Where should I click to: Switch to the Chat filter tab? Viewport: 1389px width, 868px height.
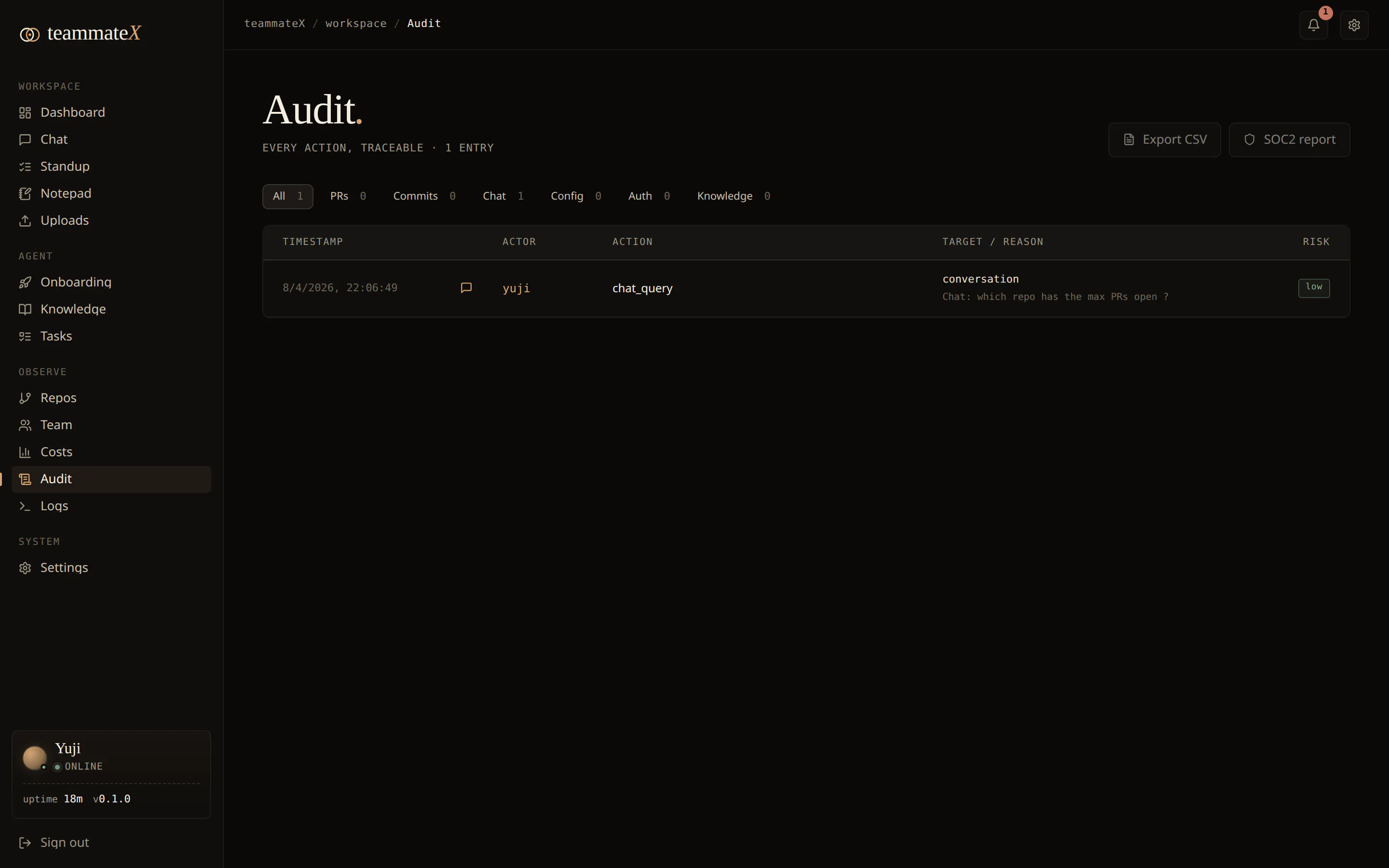pyautogui.click(x=503, y=196)
